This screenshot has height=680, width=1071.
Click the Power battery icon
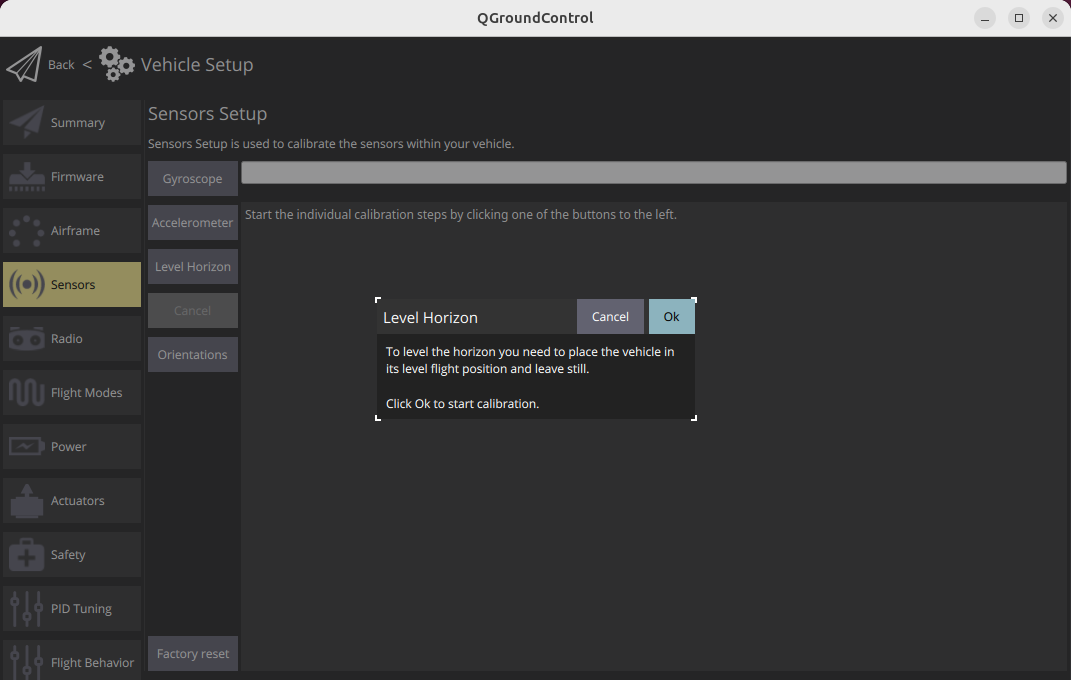pos(27,447)
